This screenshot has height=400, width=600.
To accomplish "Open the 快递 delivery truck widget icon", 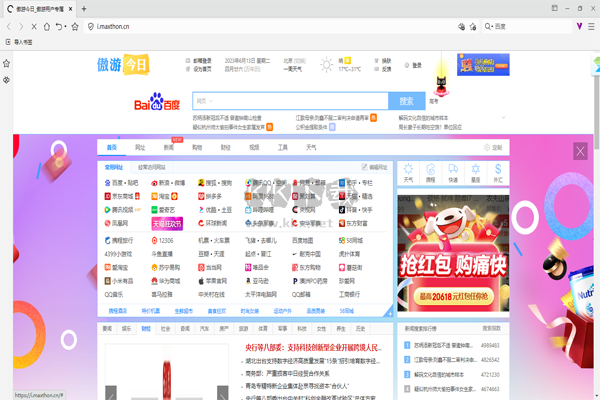I will point(453,173).
